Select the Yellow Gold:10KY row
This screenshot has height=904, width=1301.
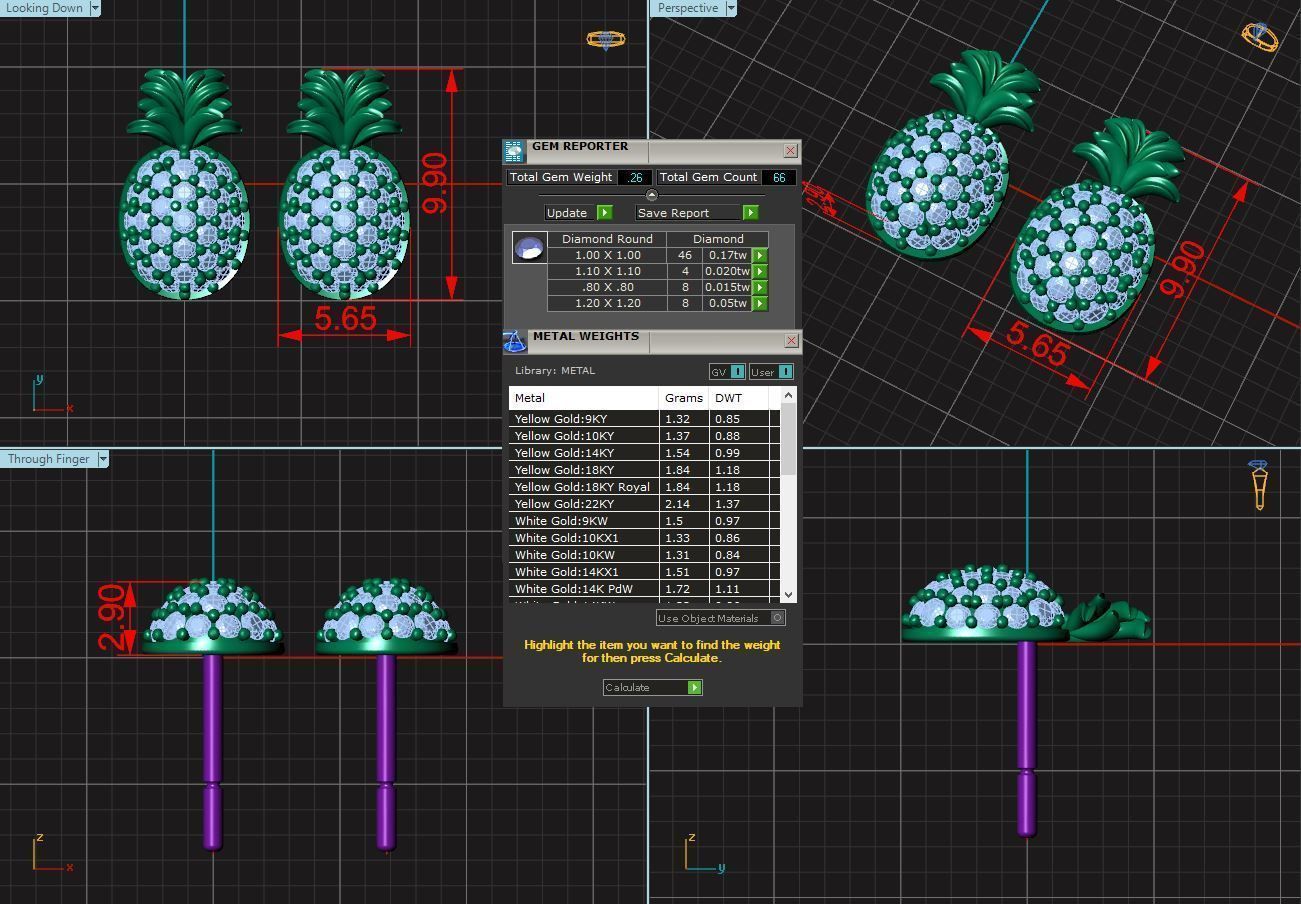coord(644,436)
